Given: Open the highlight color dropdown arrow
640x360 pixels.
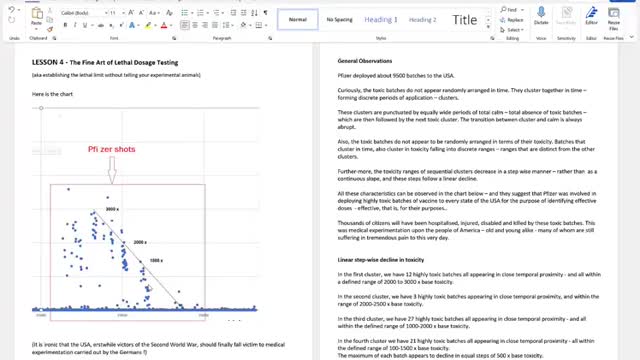Looking at the screenshot, I should [155, 25].
